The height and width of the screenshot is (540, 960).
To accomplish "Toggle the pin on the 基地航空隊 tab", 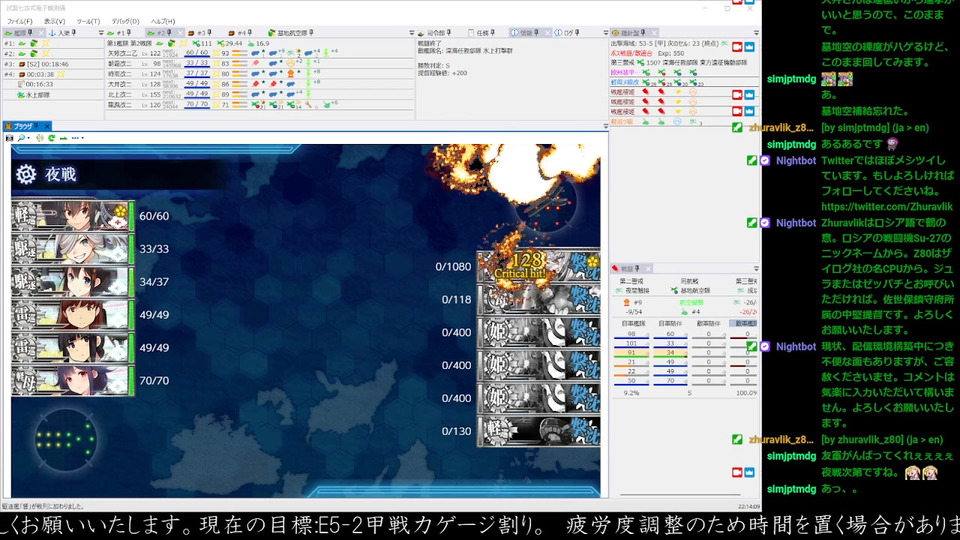I will click(x=311, y=32).
